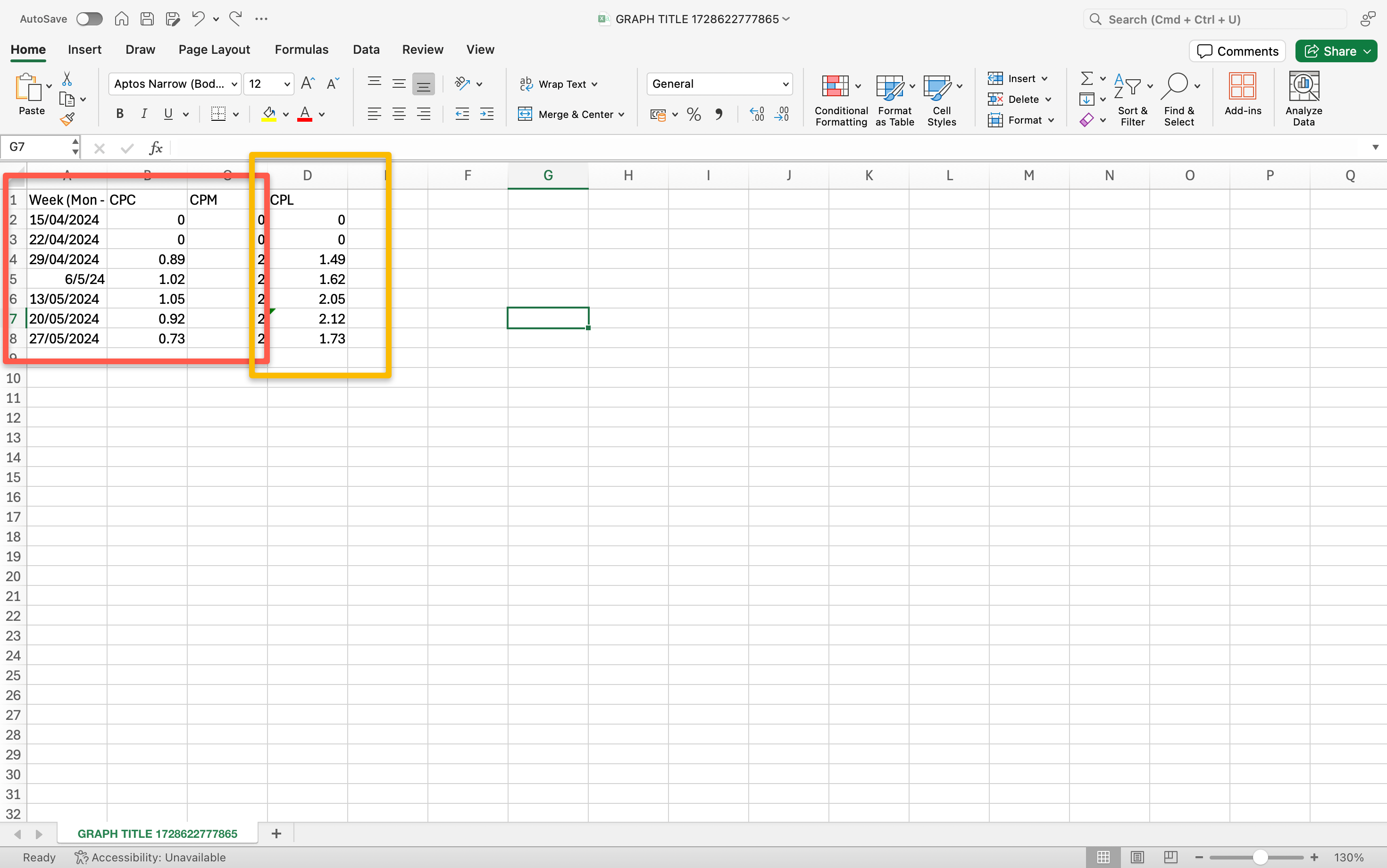Select the Format Painter brush icon

67,119
